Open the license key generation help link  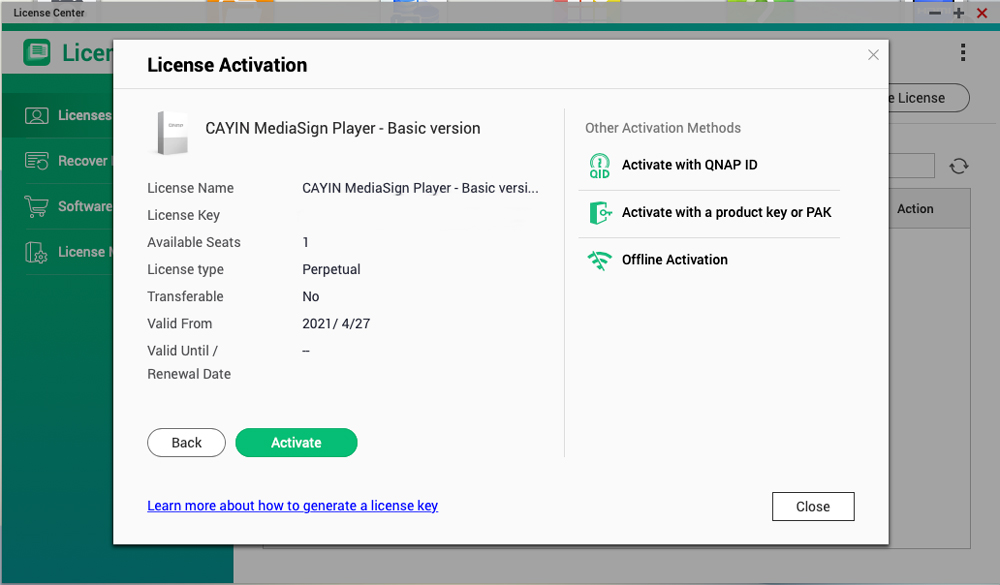[x=293, y=506]
